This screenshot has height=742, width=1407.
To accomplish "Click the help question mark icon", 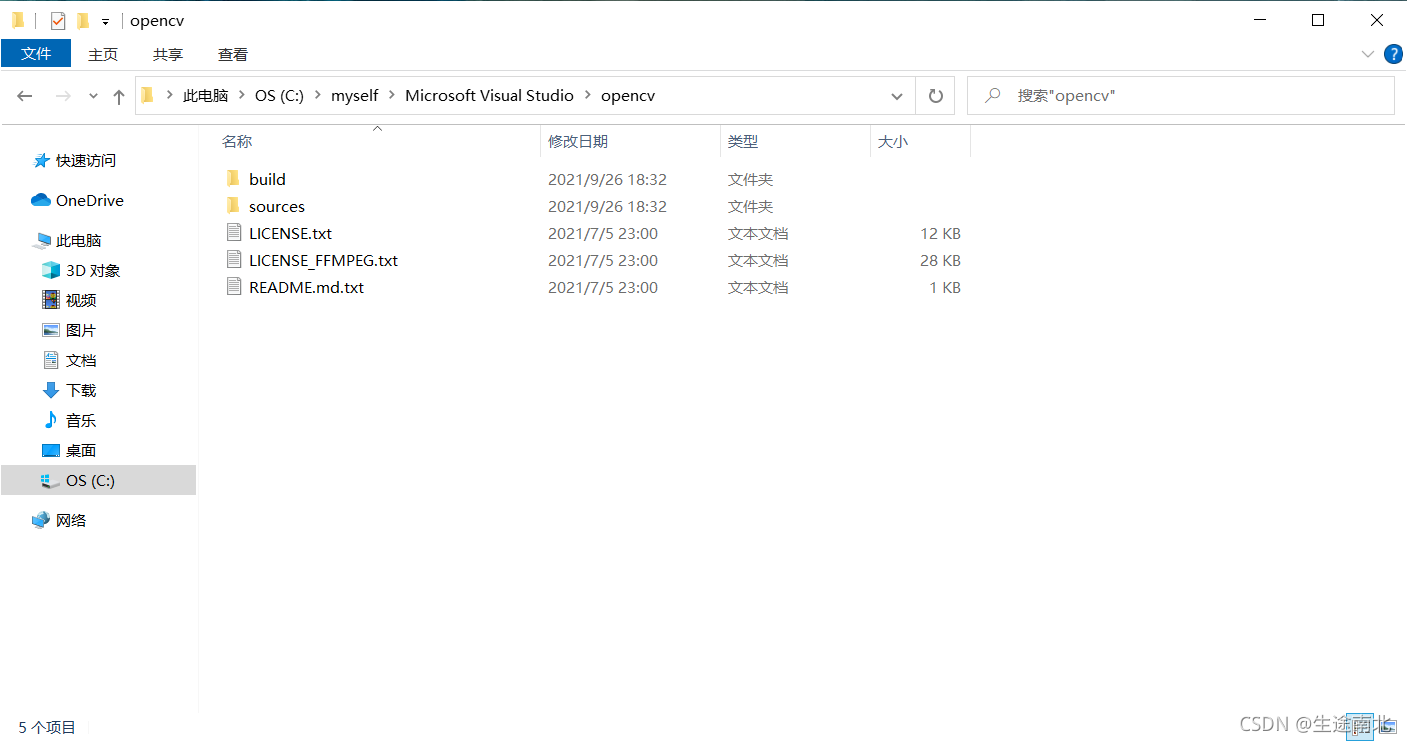I will point(1393,54).
